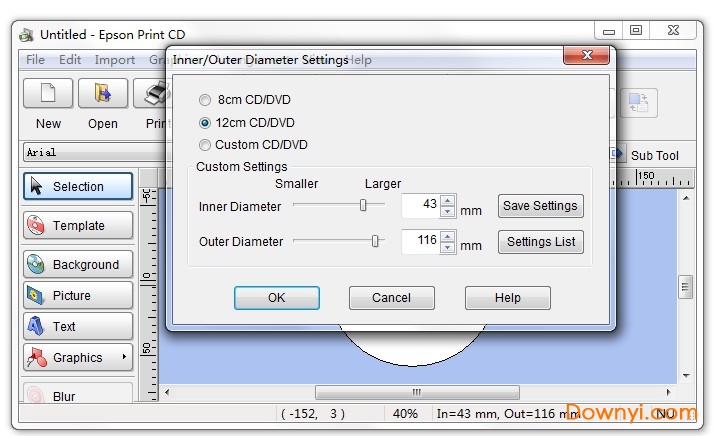Select the 12cm CD/DVD radio option
Image resolution: width=714 pixels, height=436 pixels.
205,123
